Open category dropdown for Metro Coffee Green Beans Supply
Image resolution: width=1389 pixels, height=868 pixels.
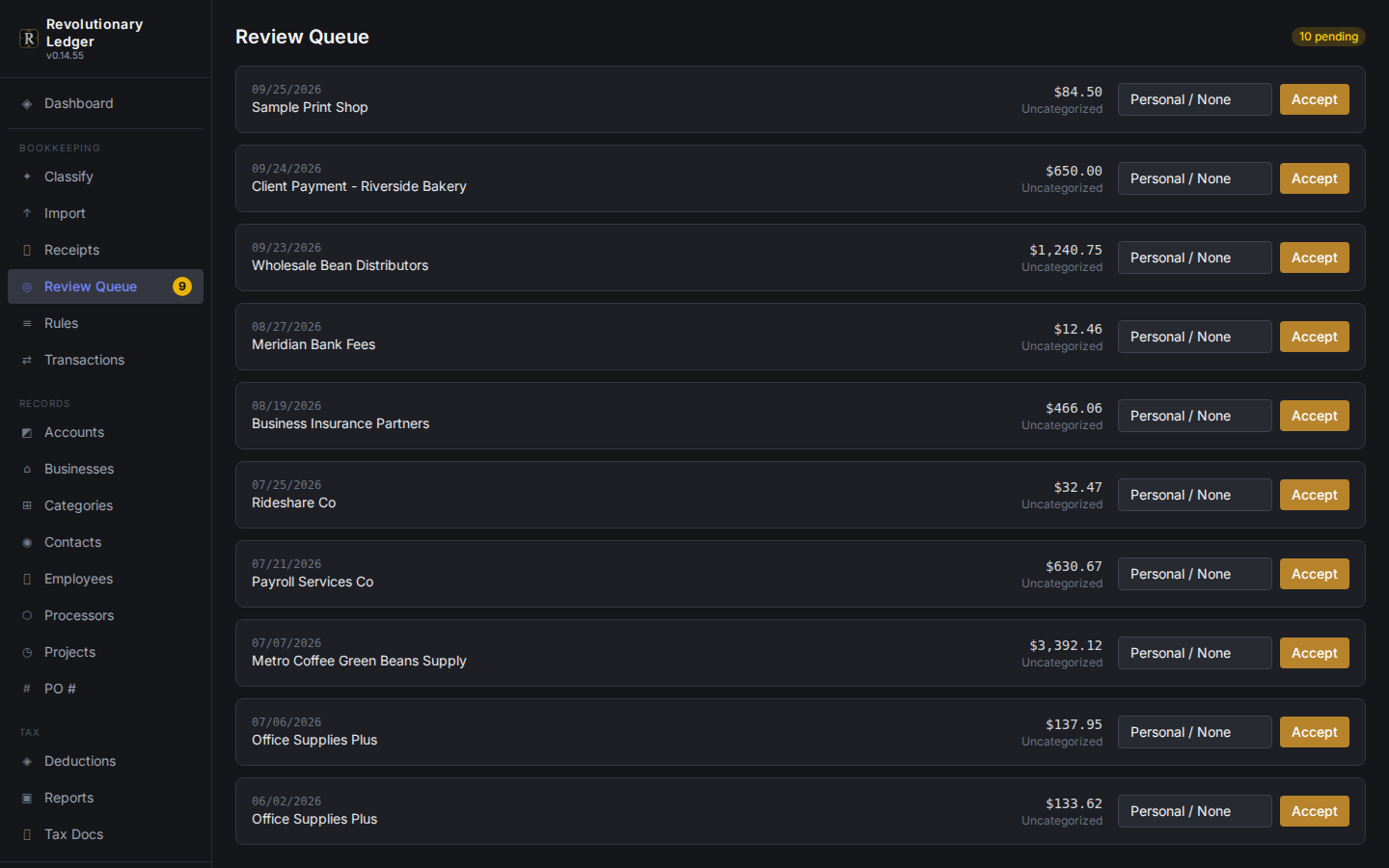click(1194, 653)
